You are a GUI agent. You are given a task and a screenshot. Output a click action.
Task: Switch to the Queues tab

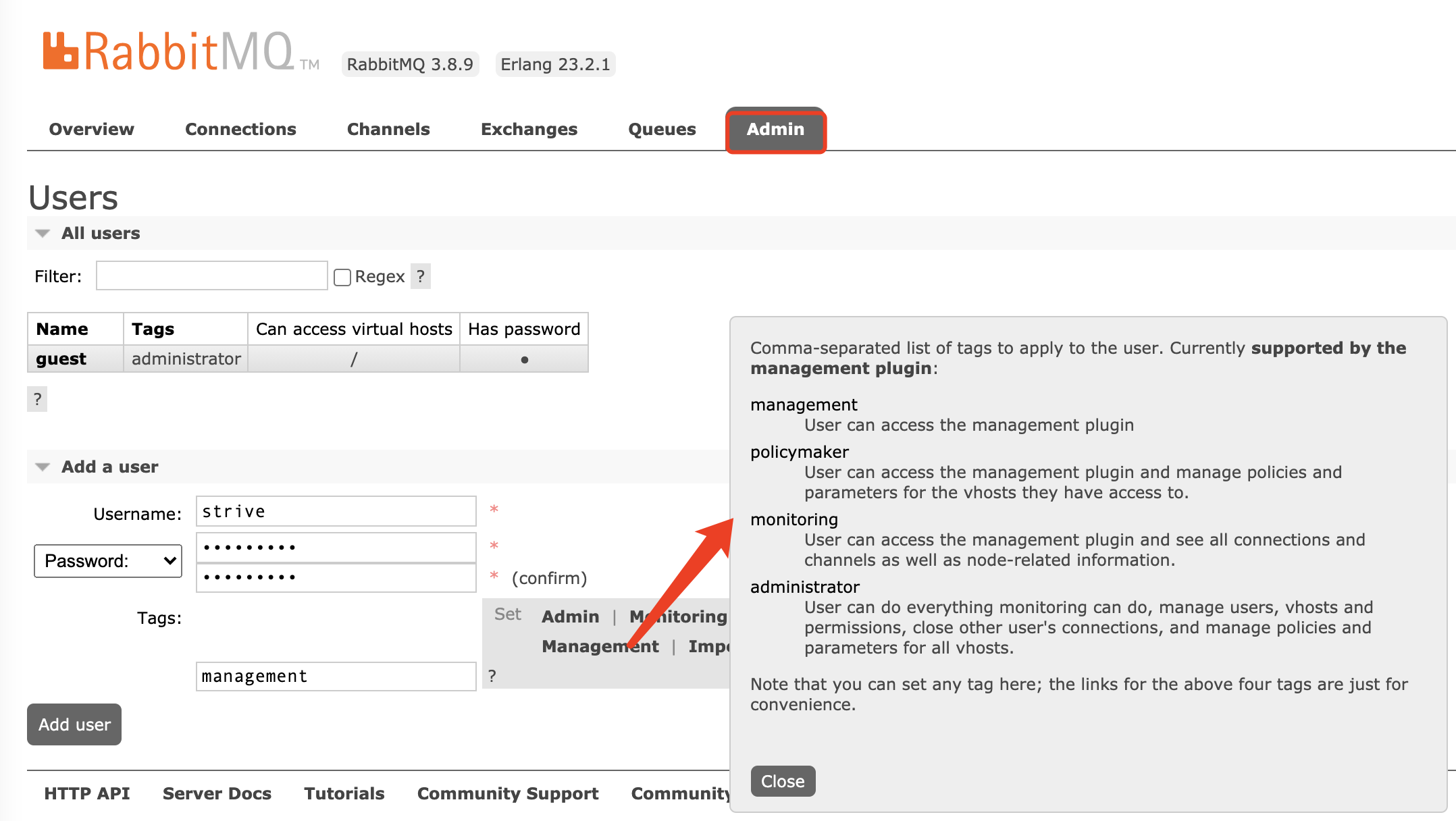point(662,129)
